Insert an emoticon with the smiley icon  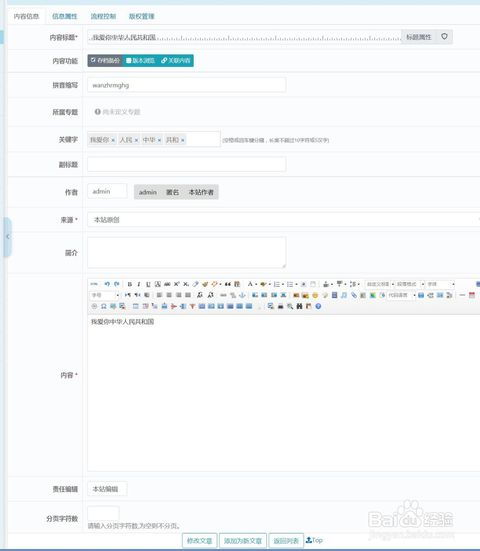click(x=315, y=295)
